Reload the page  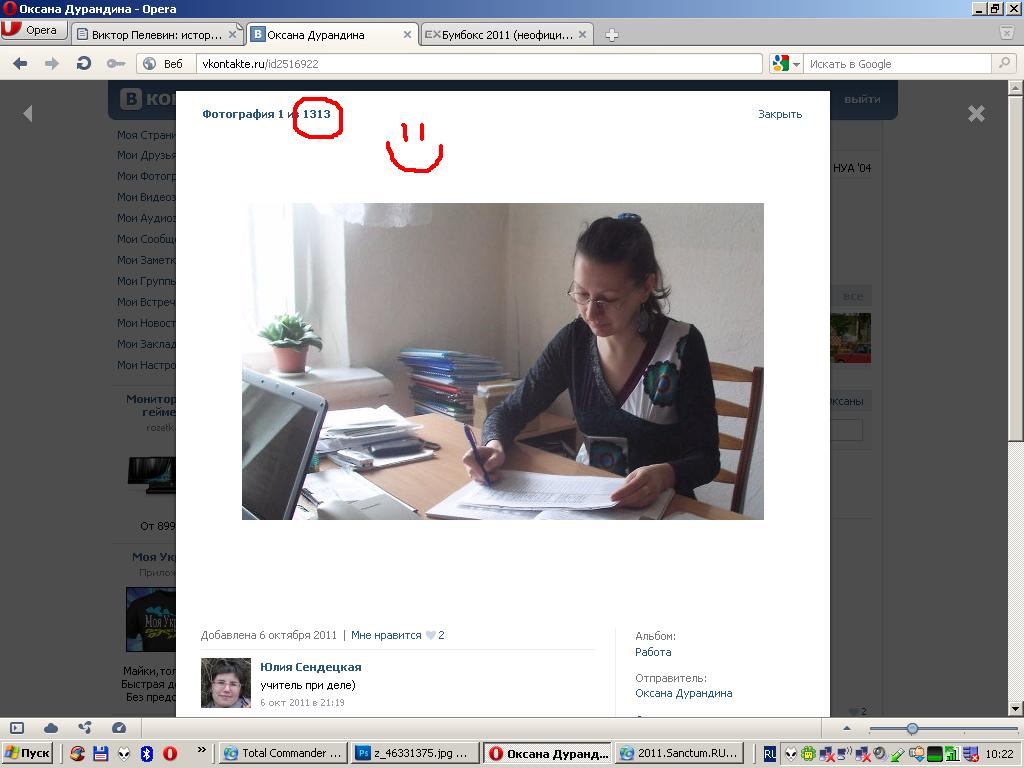pyautogui.click(x=84, y=63)
